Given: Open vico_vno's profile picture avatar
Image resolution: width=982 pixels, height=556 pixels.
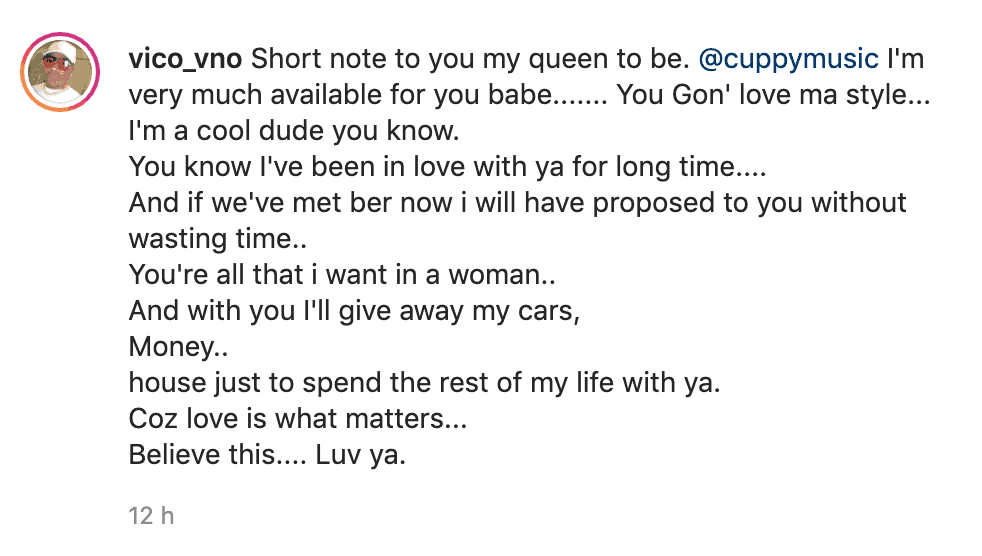Looking at the screenshot, I should click(x=60, y=72).
